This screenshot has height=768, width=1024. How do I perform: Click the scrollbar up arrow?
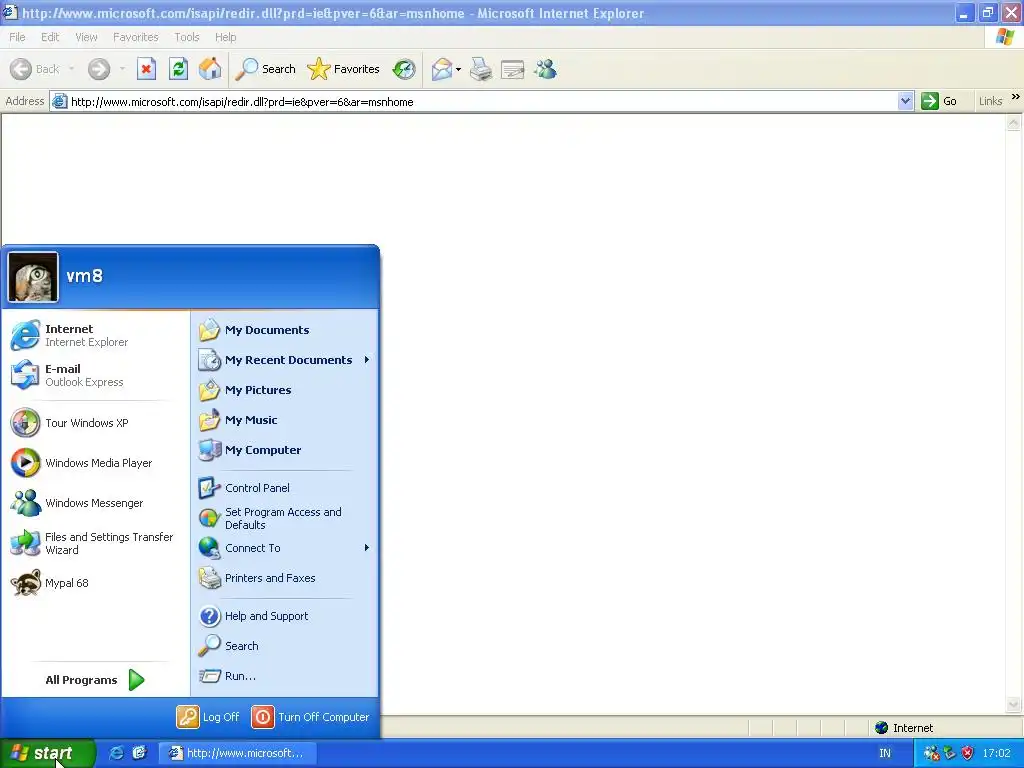click(1014, 122)
